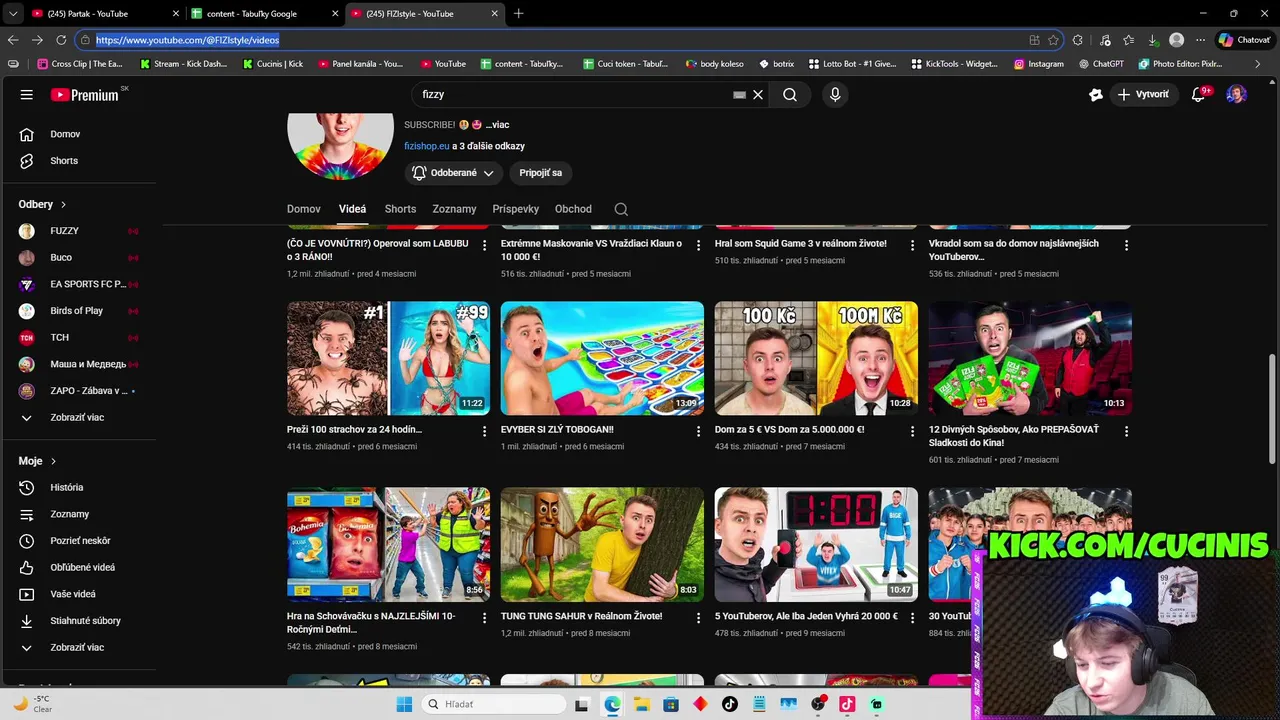The width and height of the screenshot is (1280, 720).
Task: Click the Pripojiť sa join button
Action: click(540, 173)
